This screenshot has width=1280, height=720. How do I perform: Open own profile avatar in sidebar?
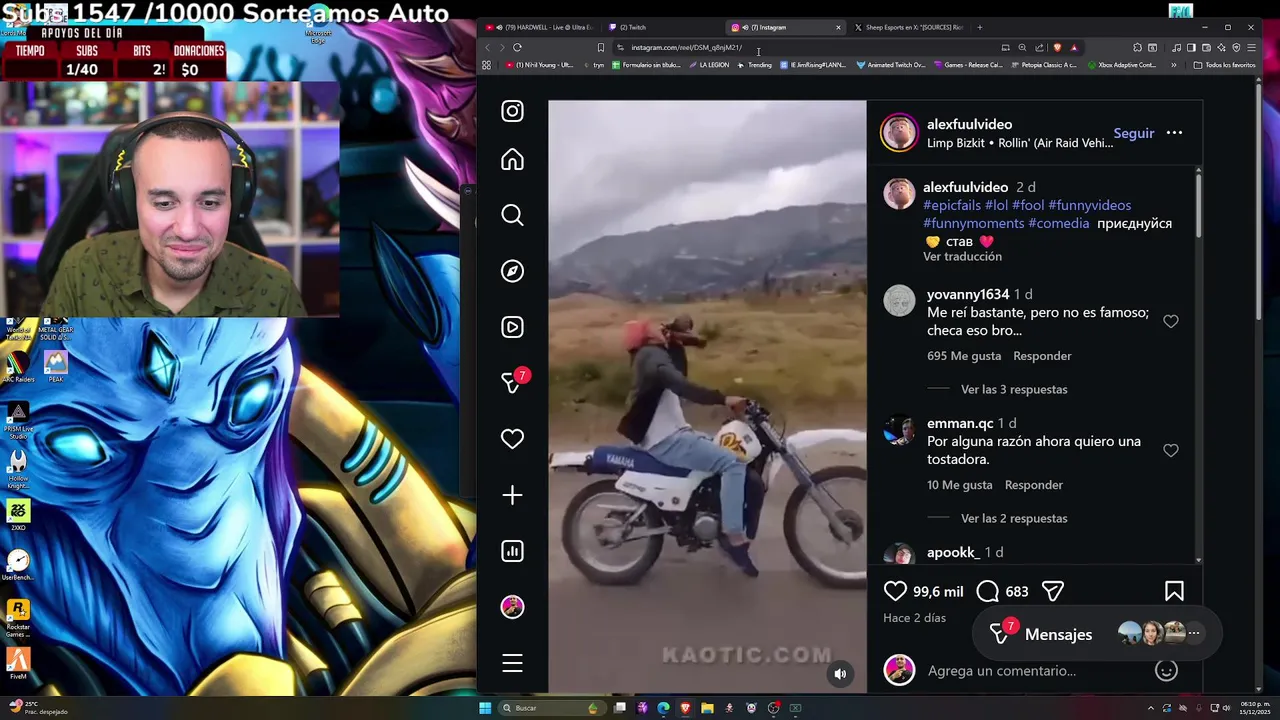pyautogui.click(x=512, y=607)
